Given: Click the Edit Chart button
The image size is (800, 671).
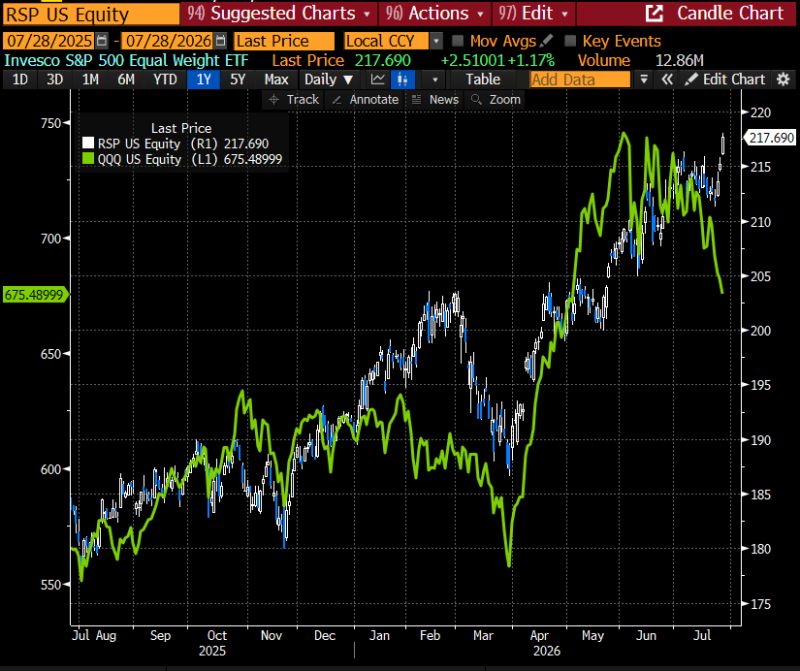Looking at the screenshot, I should [726, 80].
